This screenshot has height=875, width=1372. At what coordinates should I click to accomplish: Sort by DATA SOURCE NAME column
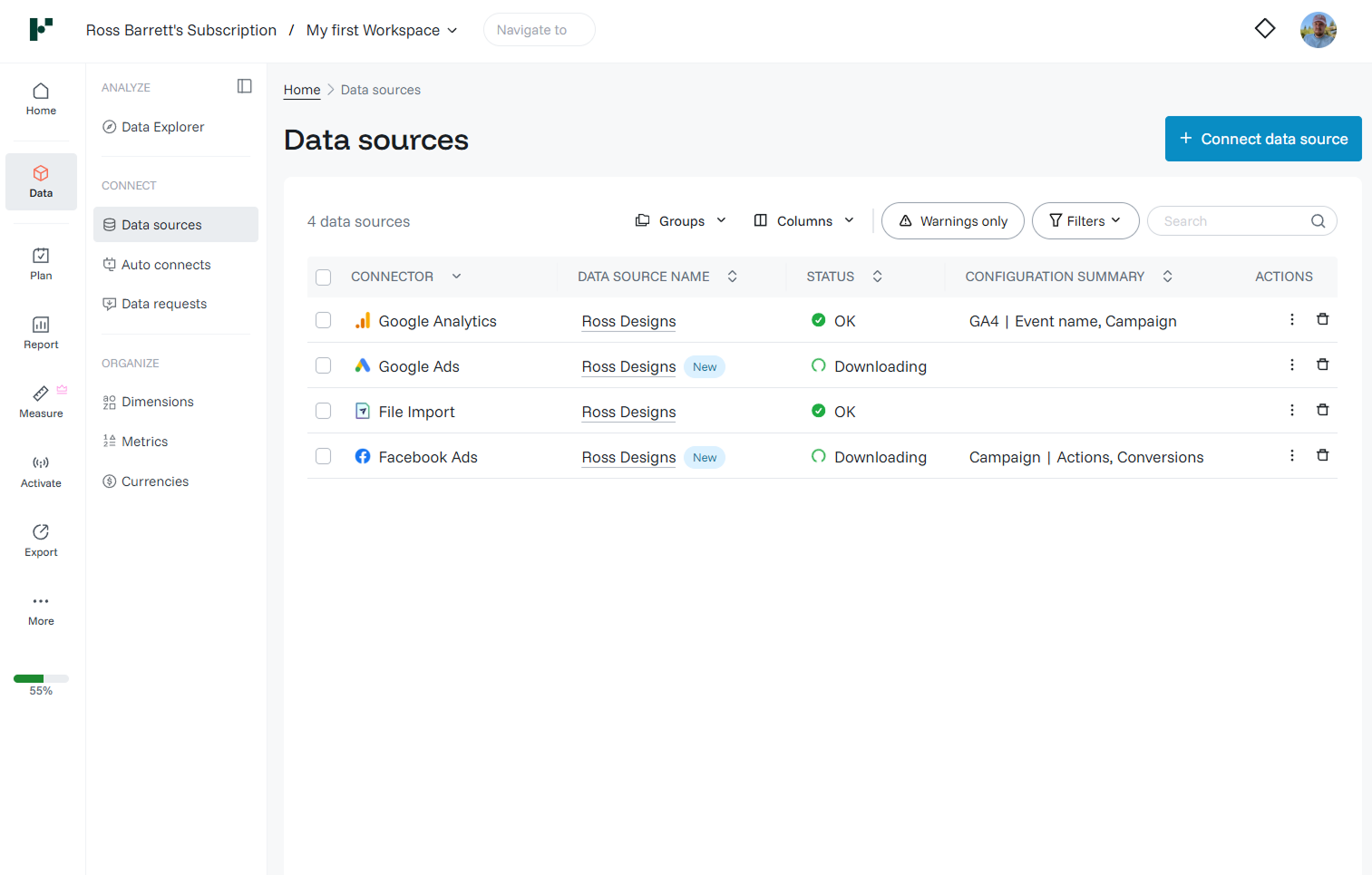point(657,277)
